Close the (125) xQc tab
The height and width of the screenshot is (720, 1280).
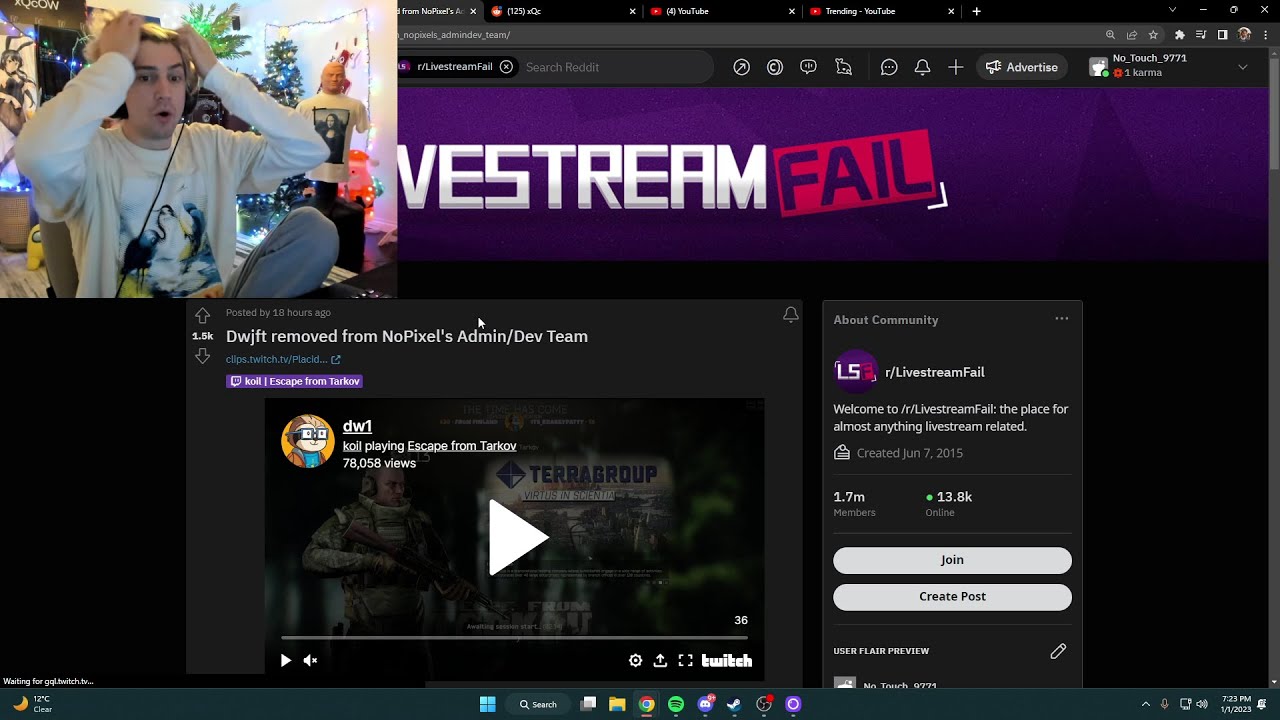(632, 11)
